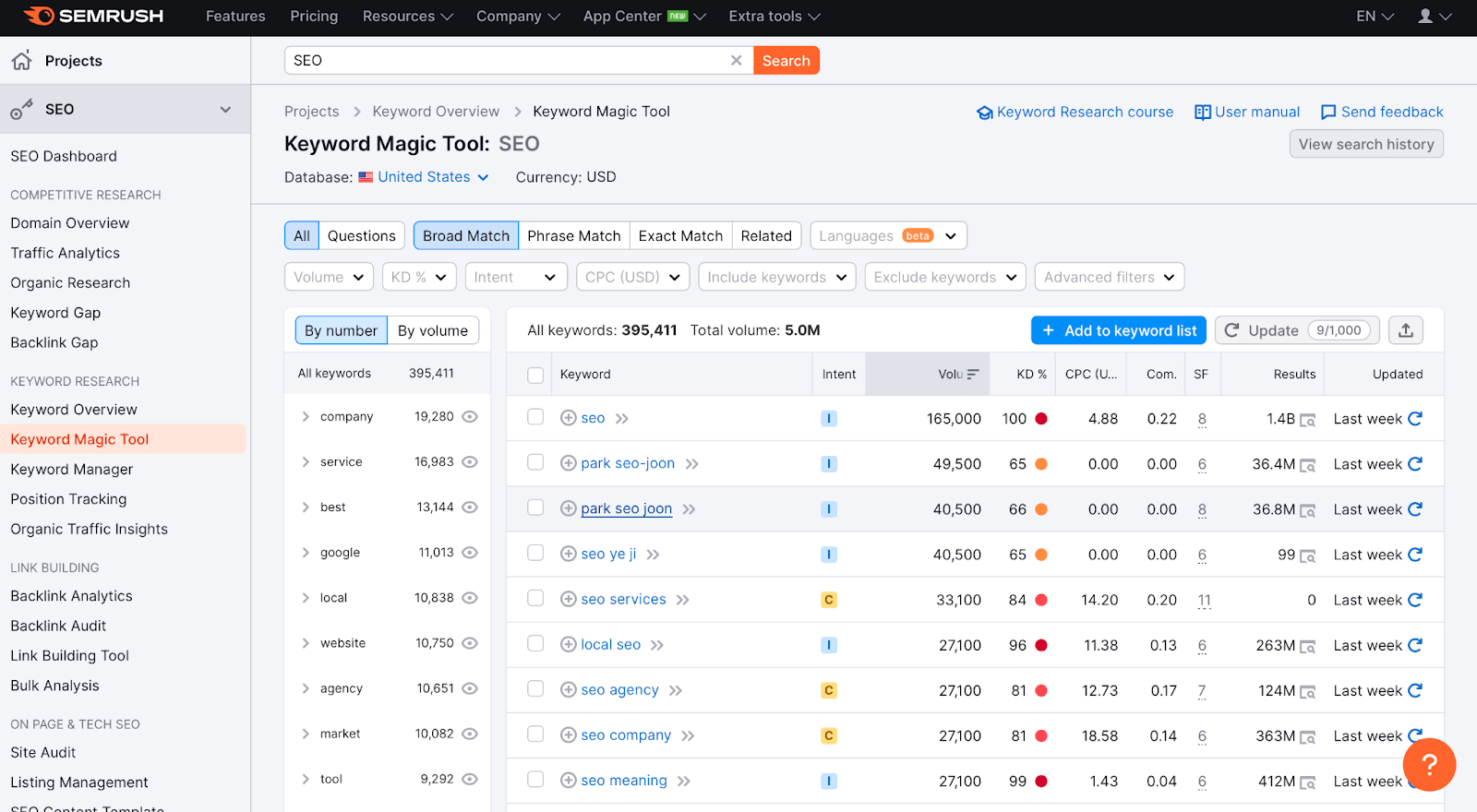Select the Related tab
This screenshot has height=812, width=1477.
pyautogui.click(x=766, y=235)
